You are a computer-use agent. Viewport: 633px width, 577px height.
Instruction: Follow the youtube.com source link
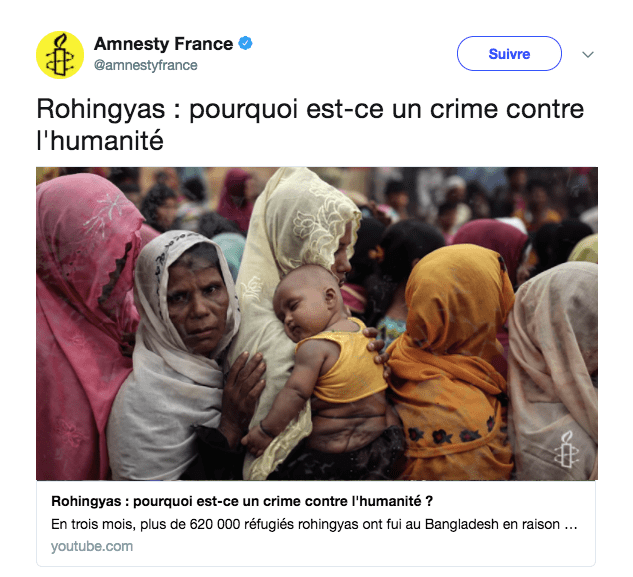tap(92, 546)
